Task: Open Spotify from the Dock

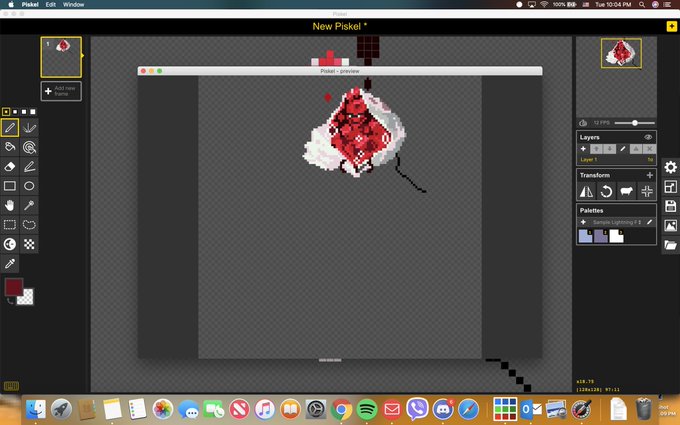Action: click(x=367, y=409)
